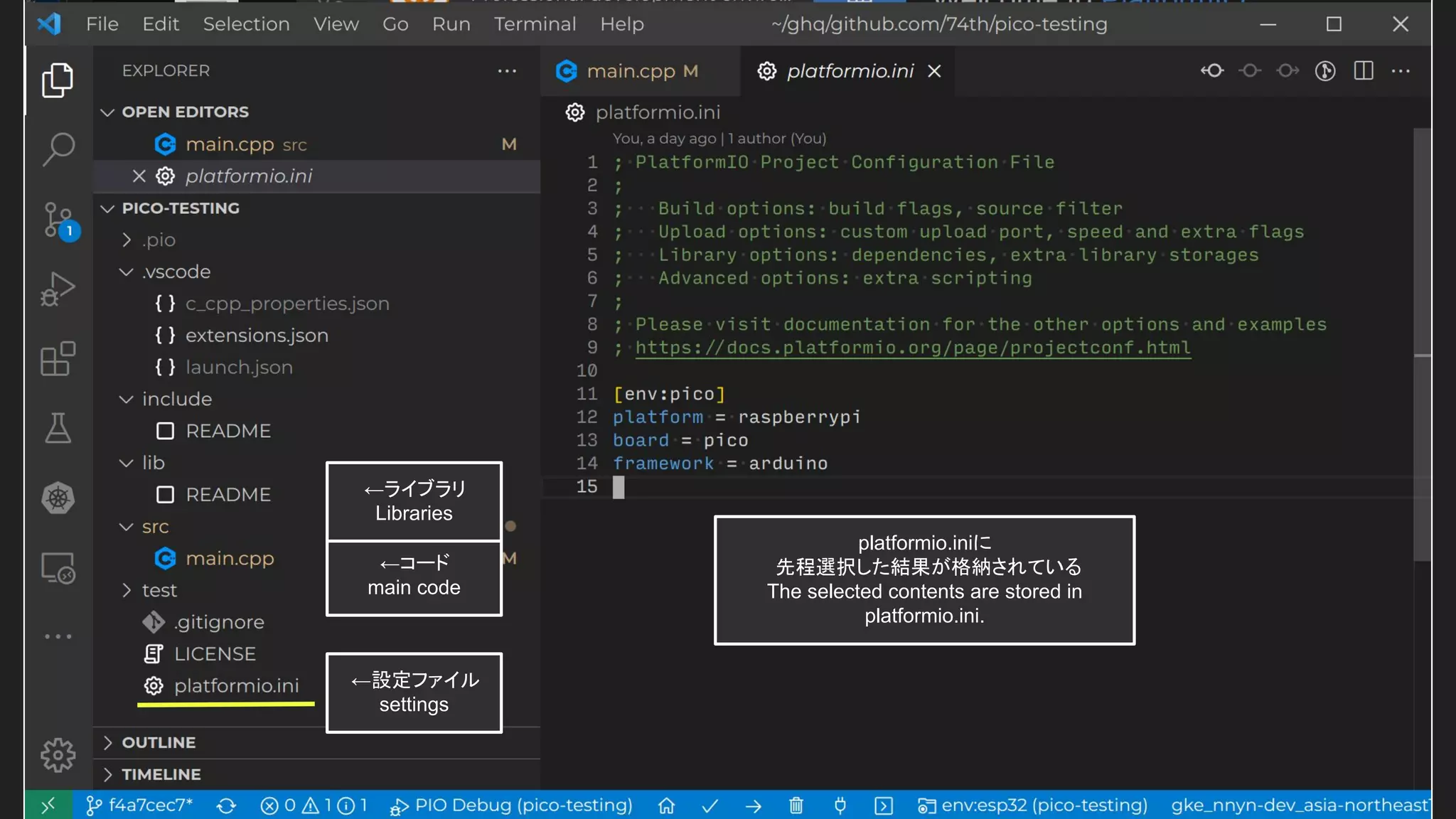Open the Kubernetes helm-wheel view

pyautogui.click(x=58, y=498)
